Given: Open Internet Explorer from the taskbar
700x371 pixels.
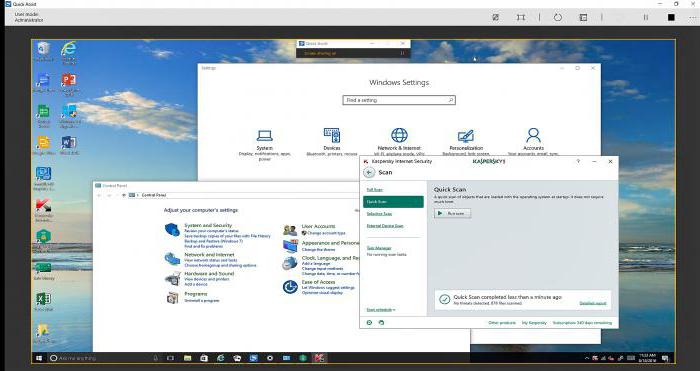Looking at the screenshot, I should click(x=221, y=358).
